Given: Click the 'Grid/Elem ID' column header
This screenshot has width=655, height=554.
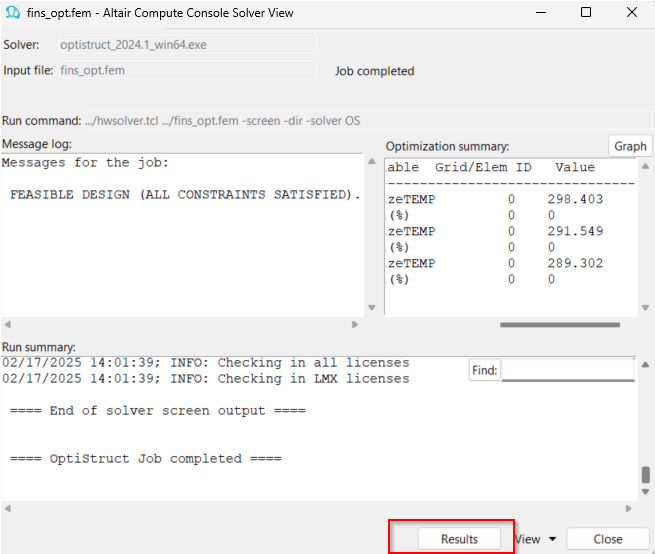Looking at the screenshot, I should click(483, 167).
